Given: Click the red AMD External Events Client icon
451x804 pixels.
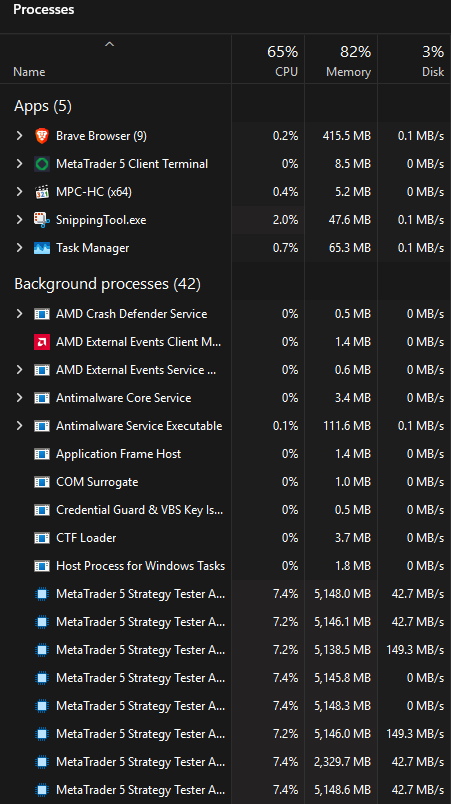Looking at the screenshot, I should [x=42, y=342].
